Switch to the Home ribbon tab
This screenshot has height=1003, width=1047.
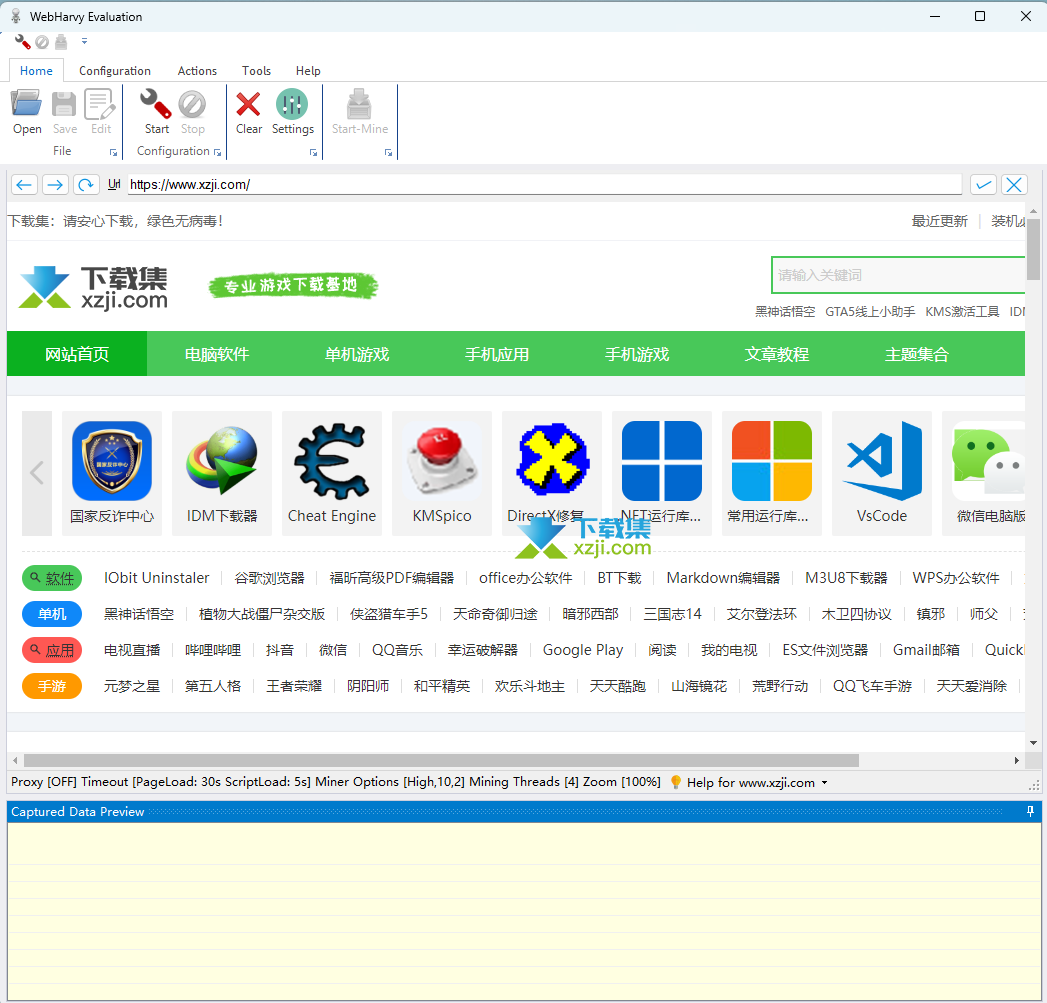pos(36,70)
